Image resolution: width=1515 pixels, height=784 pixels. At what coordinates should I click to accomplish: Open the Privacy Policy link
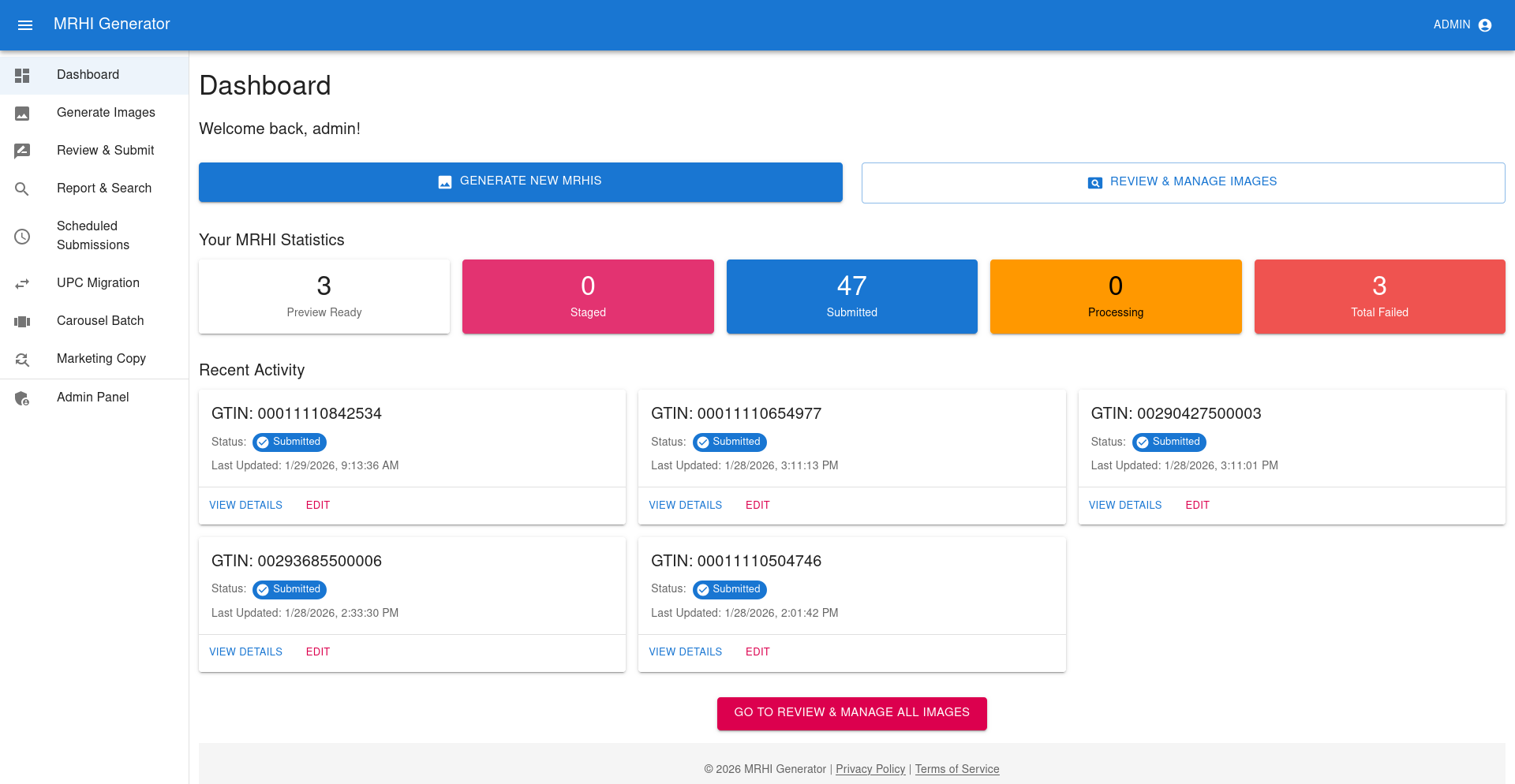click(x=870, y=769)
